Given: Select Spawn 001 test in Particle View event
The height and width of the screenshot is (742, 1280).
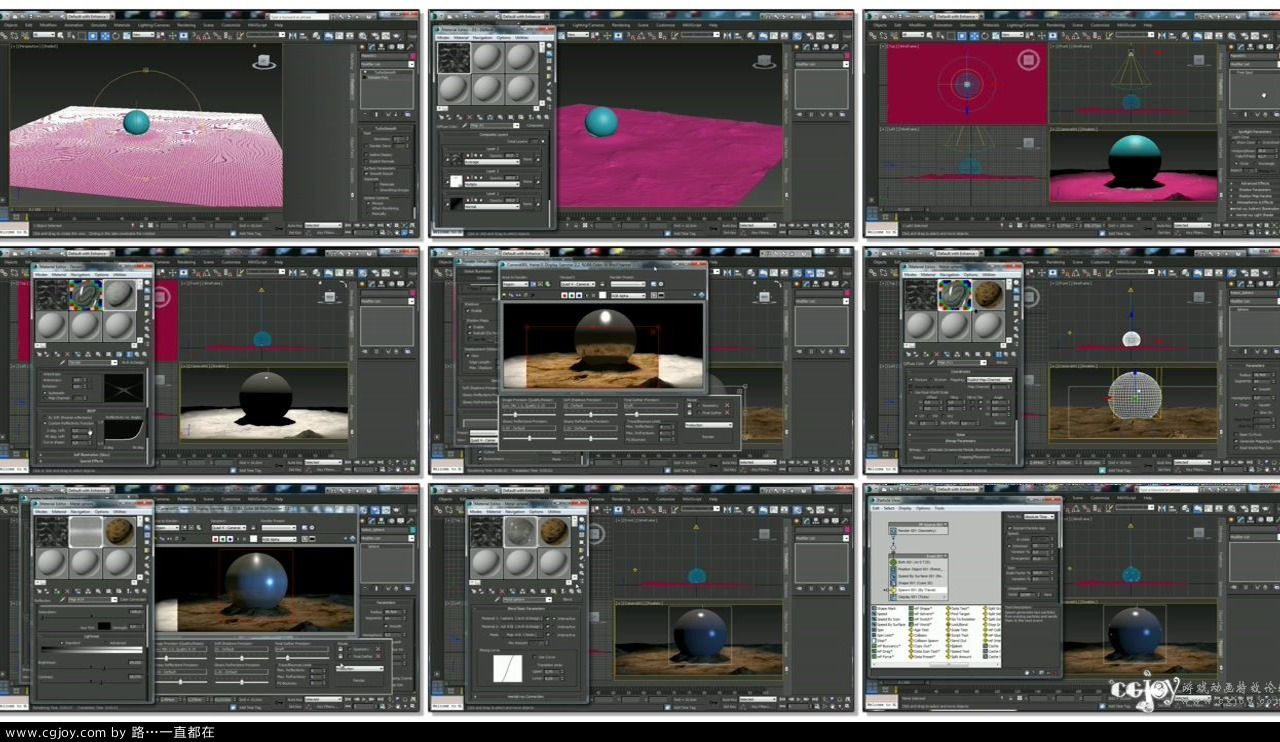Looking at the screenshot, I should pos(918,590).
